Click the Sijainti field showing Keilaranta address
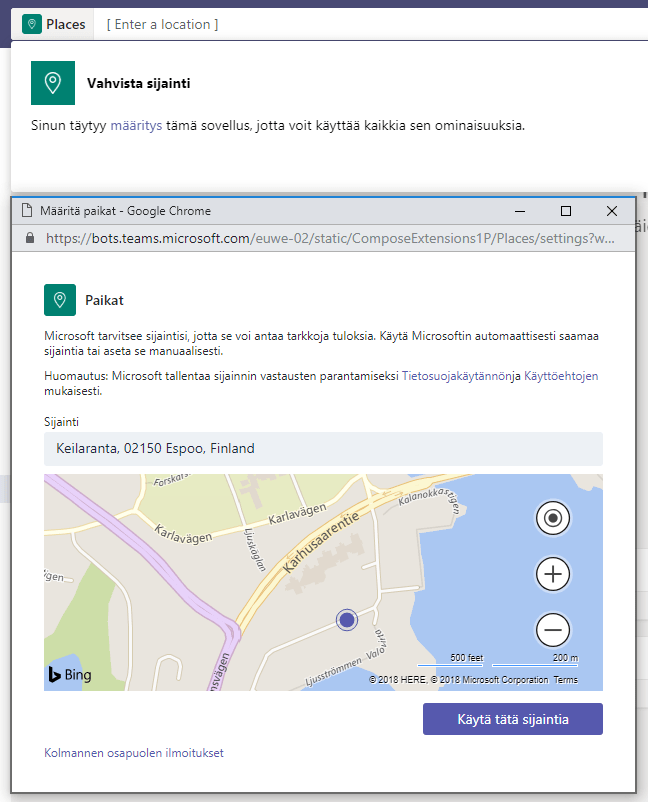648x802 pixels. pos(323,449)
